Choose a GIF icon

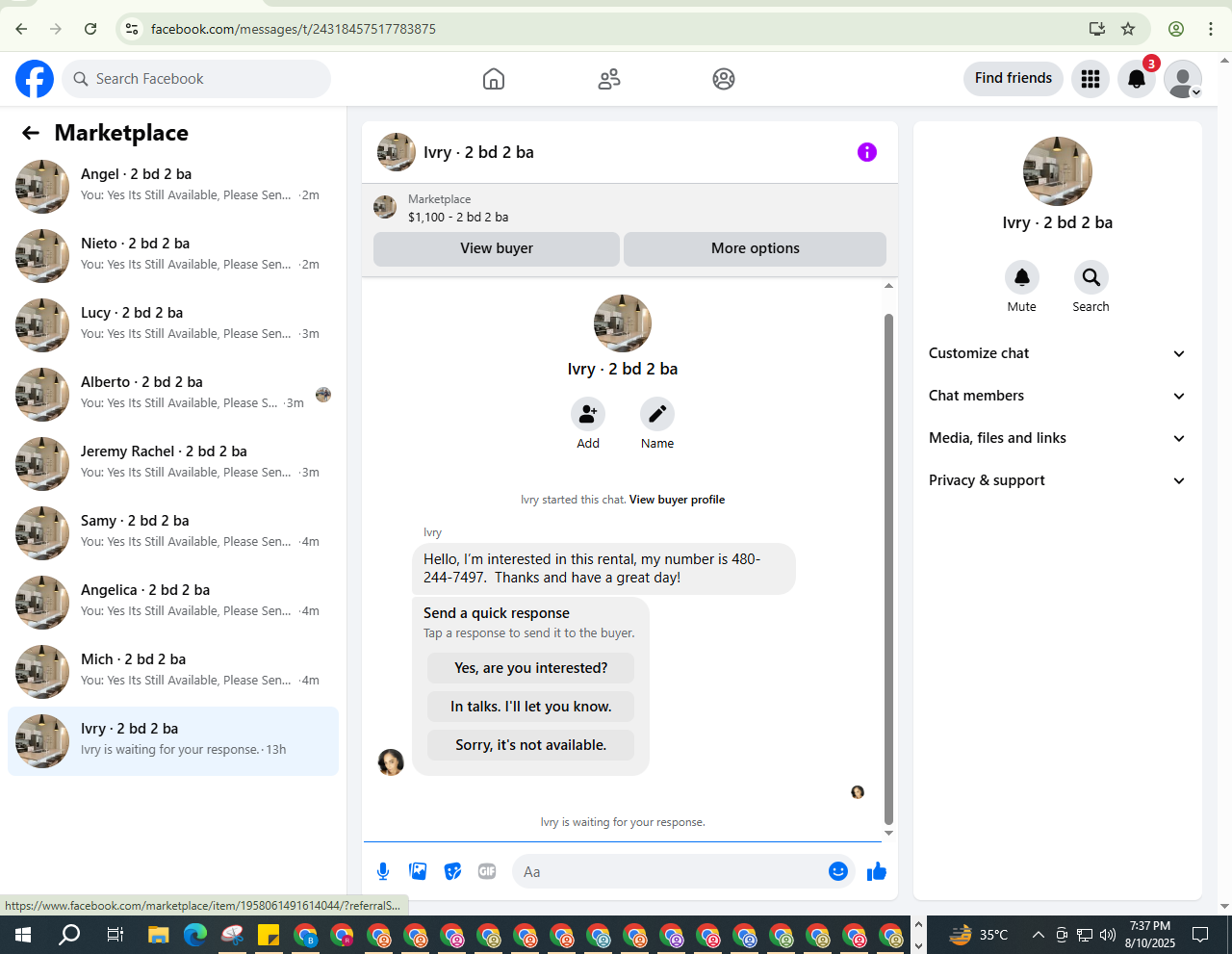(487, 871)
